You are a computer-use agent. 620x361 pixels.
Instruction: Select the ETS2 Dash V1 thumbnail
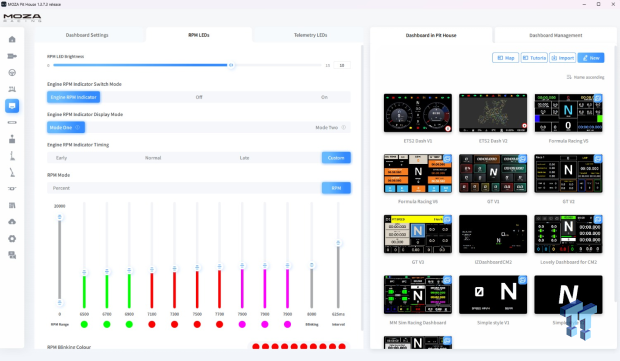(x=418, y=113)
